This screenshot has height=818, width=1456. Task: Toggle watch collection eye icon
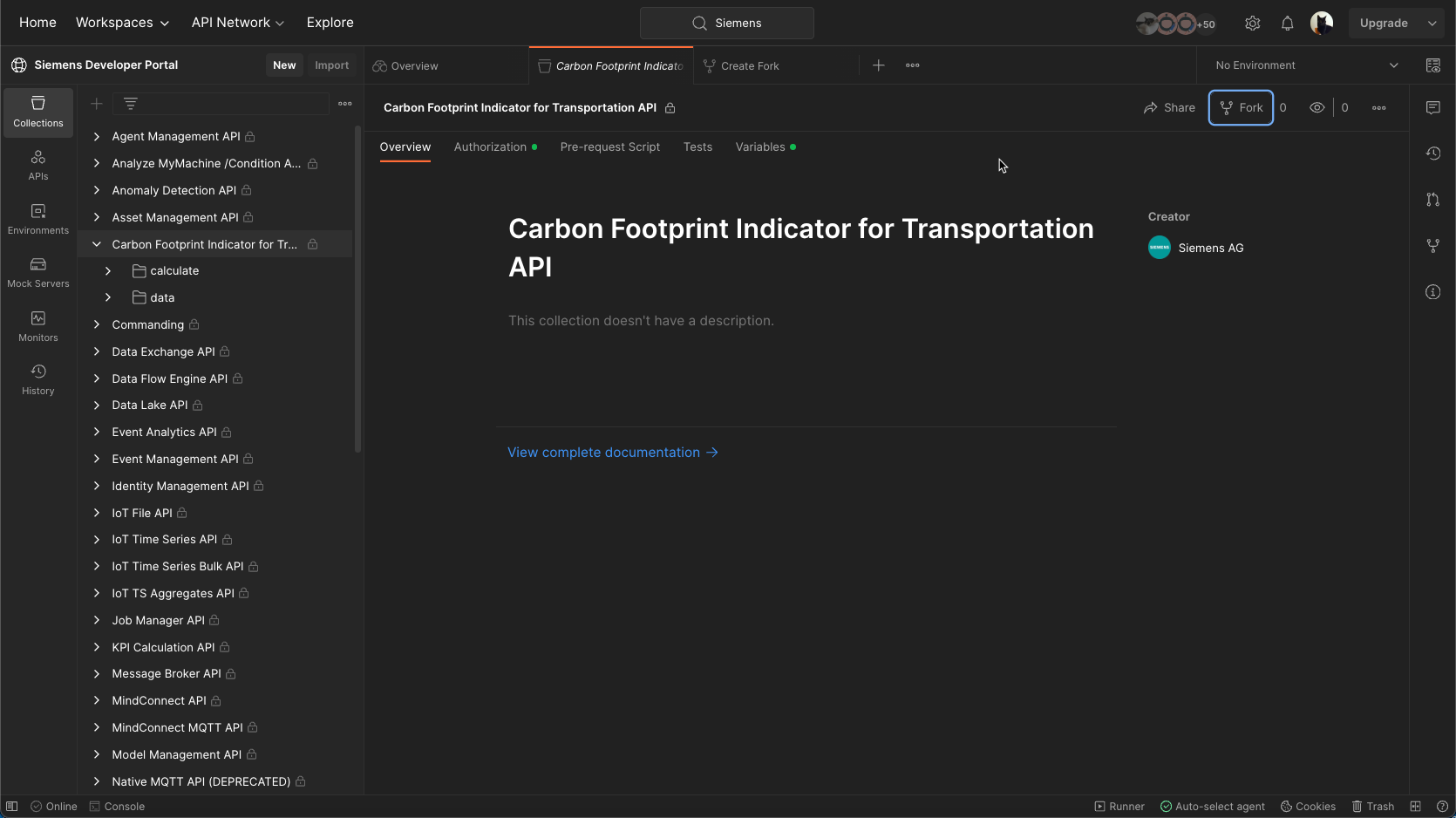1317,108
